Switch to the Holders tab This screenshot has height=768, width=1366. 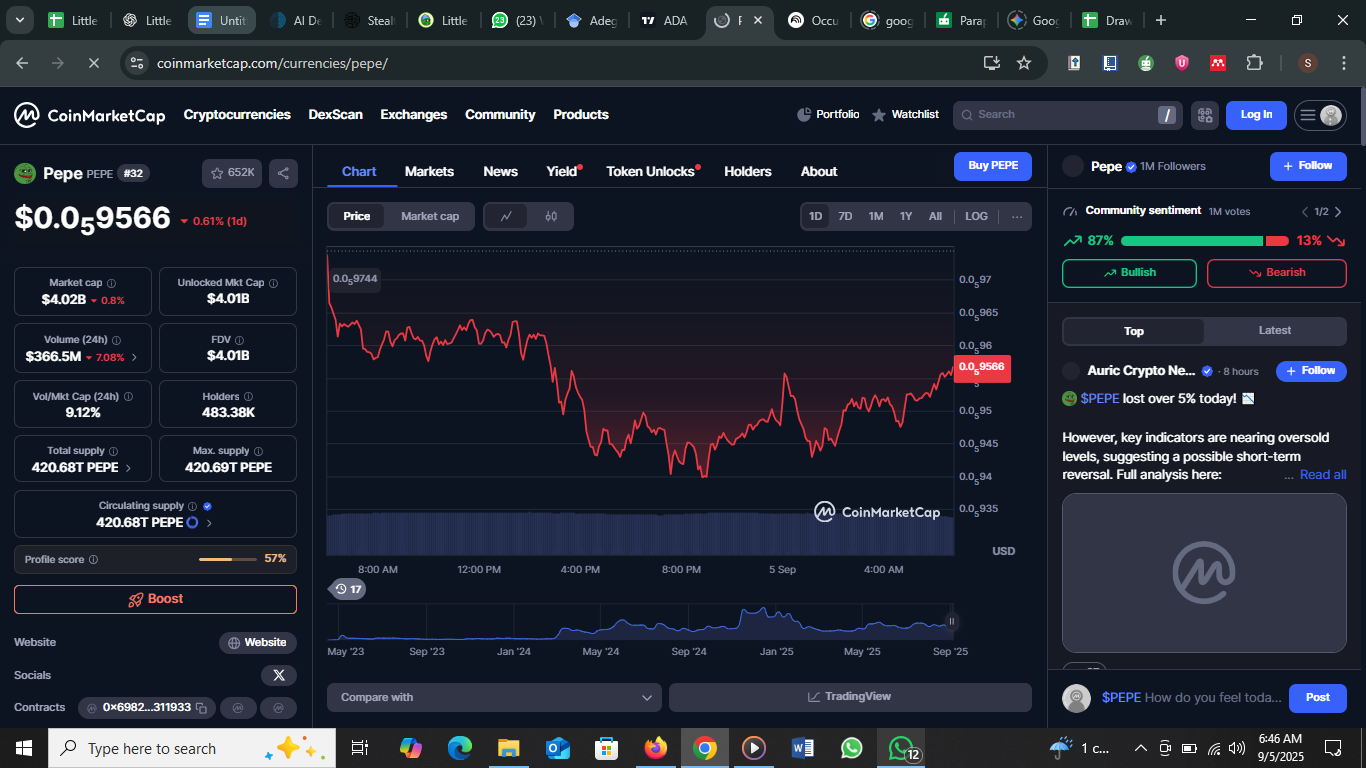(748, 172)
